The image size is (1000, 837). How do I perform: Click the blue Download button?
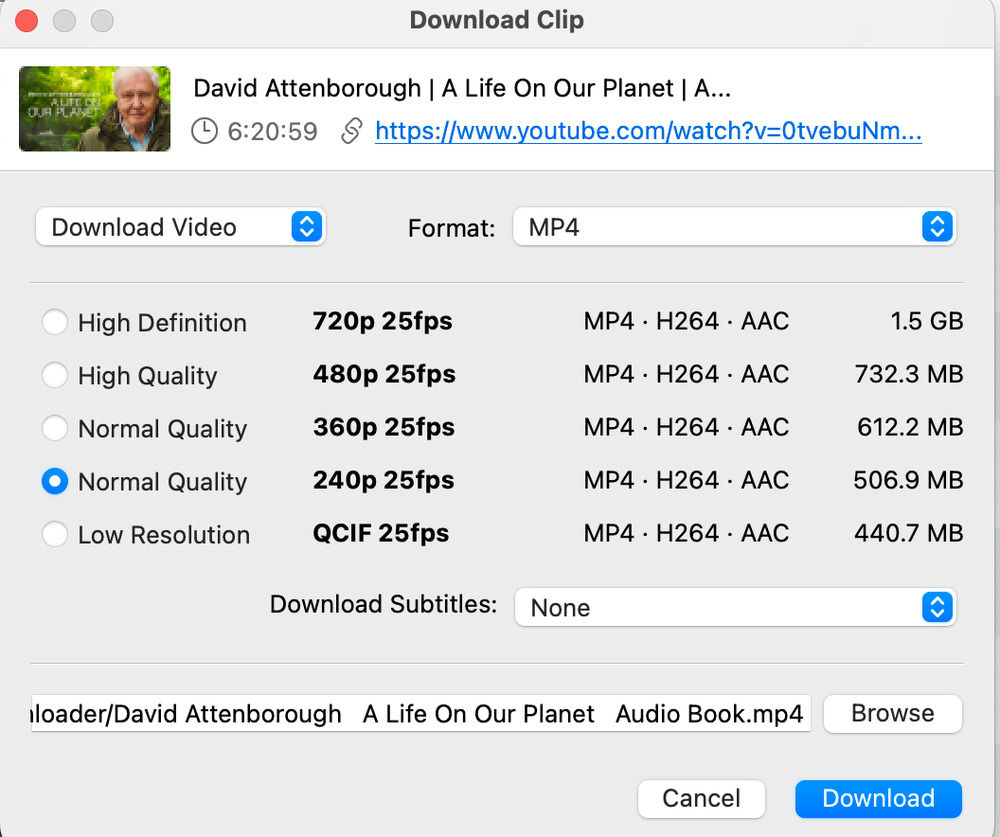[x=878, y=798]
